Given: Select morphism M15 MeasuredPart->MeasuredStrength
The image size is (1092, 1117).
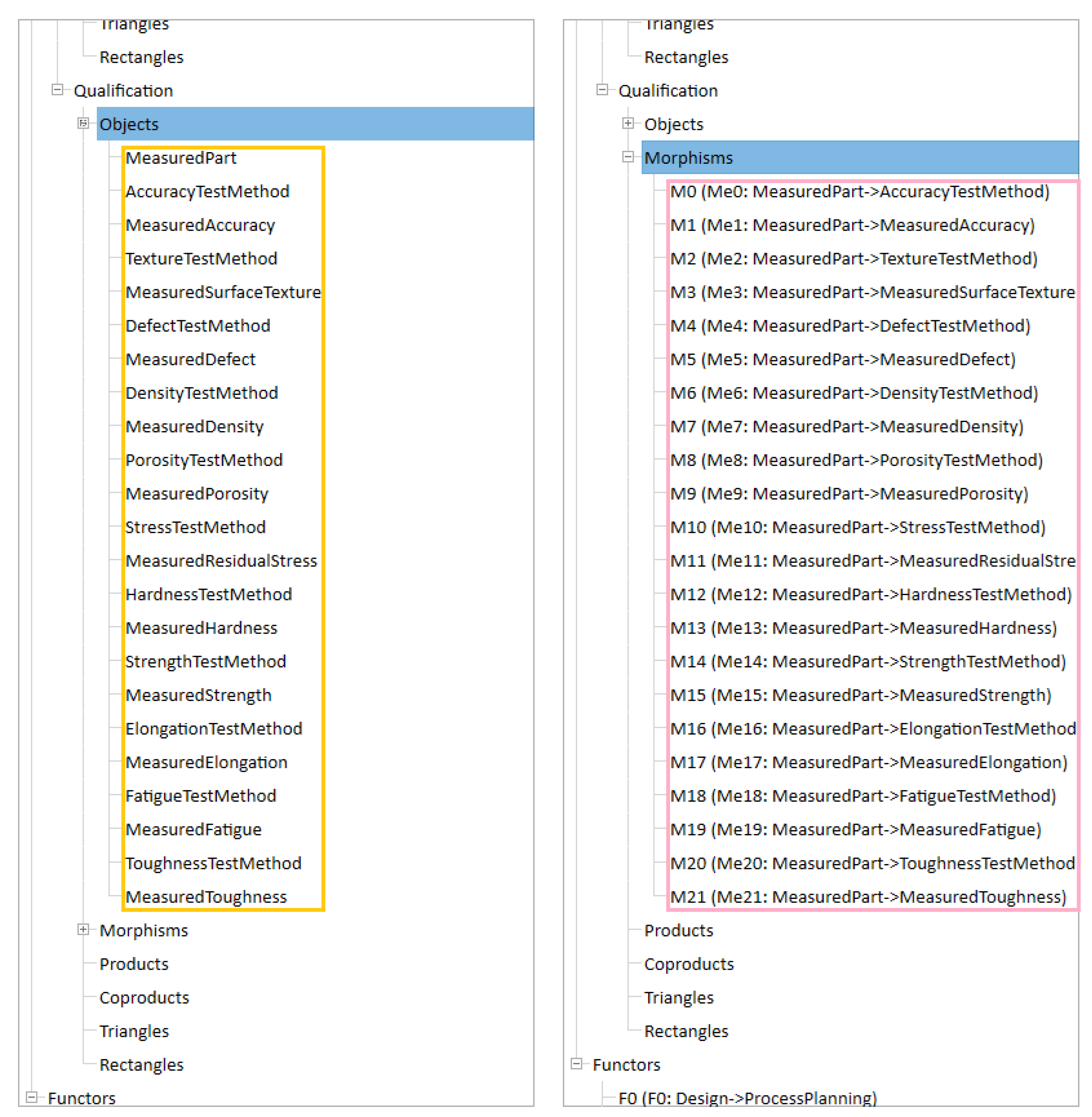Looking at the screenshot, I should (860, 695).
